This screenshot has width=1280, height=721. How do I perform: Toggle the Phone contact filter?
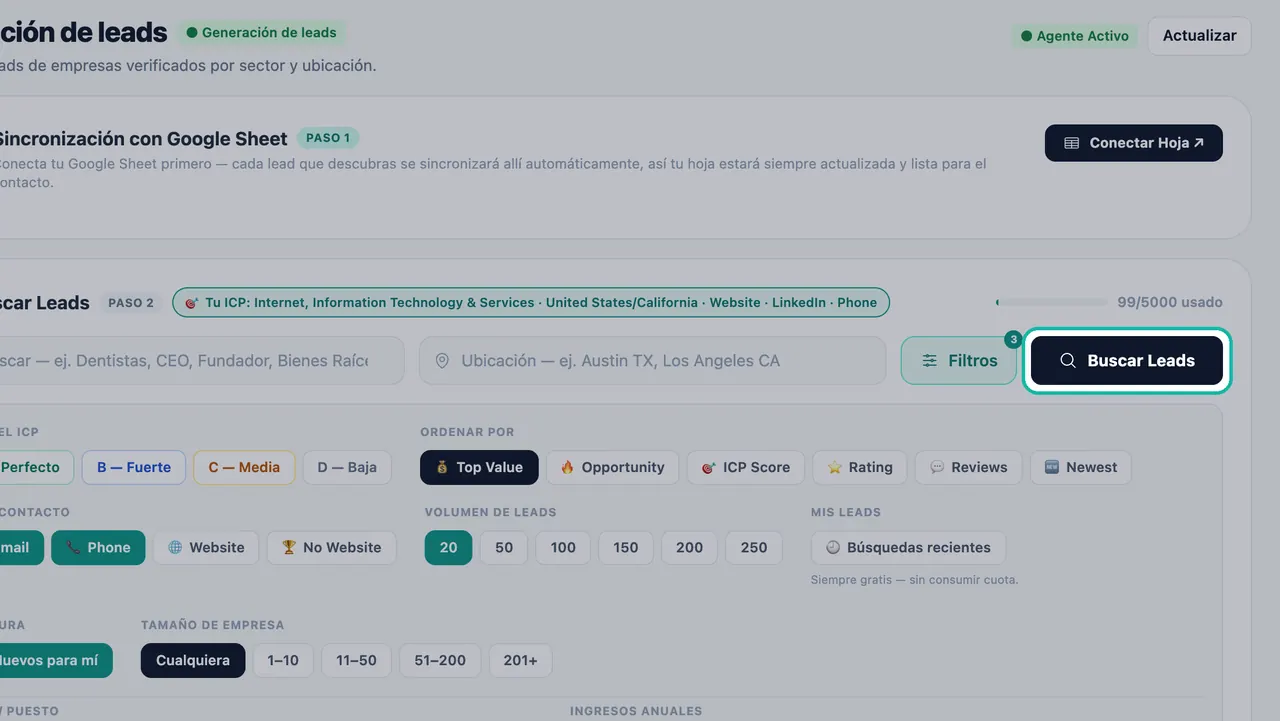pyautogui.click(x=98, y=547)
